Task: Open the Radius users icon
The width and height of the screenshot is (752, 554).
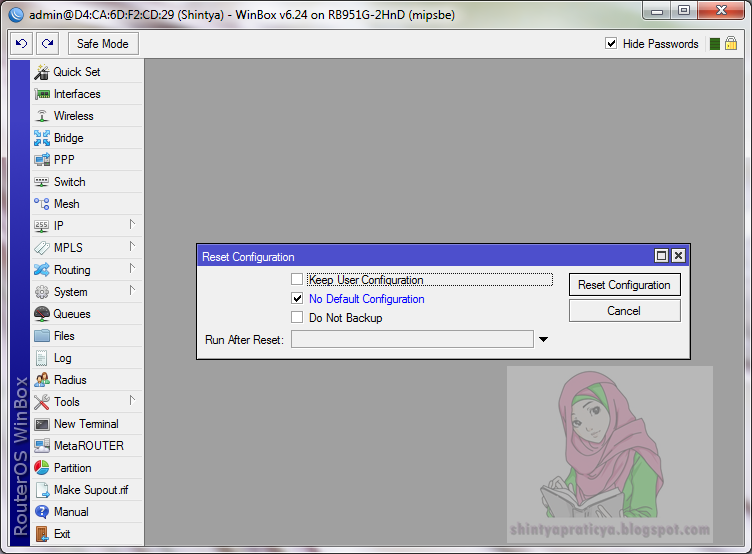Action: [x=42, y=380]
